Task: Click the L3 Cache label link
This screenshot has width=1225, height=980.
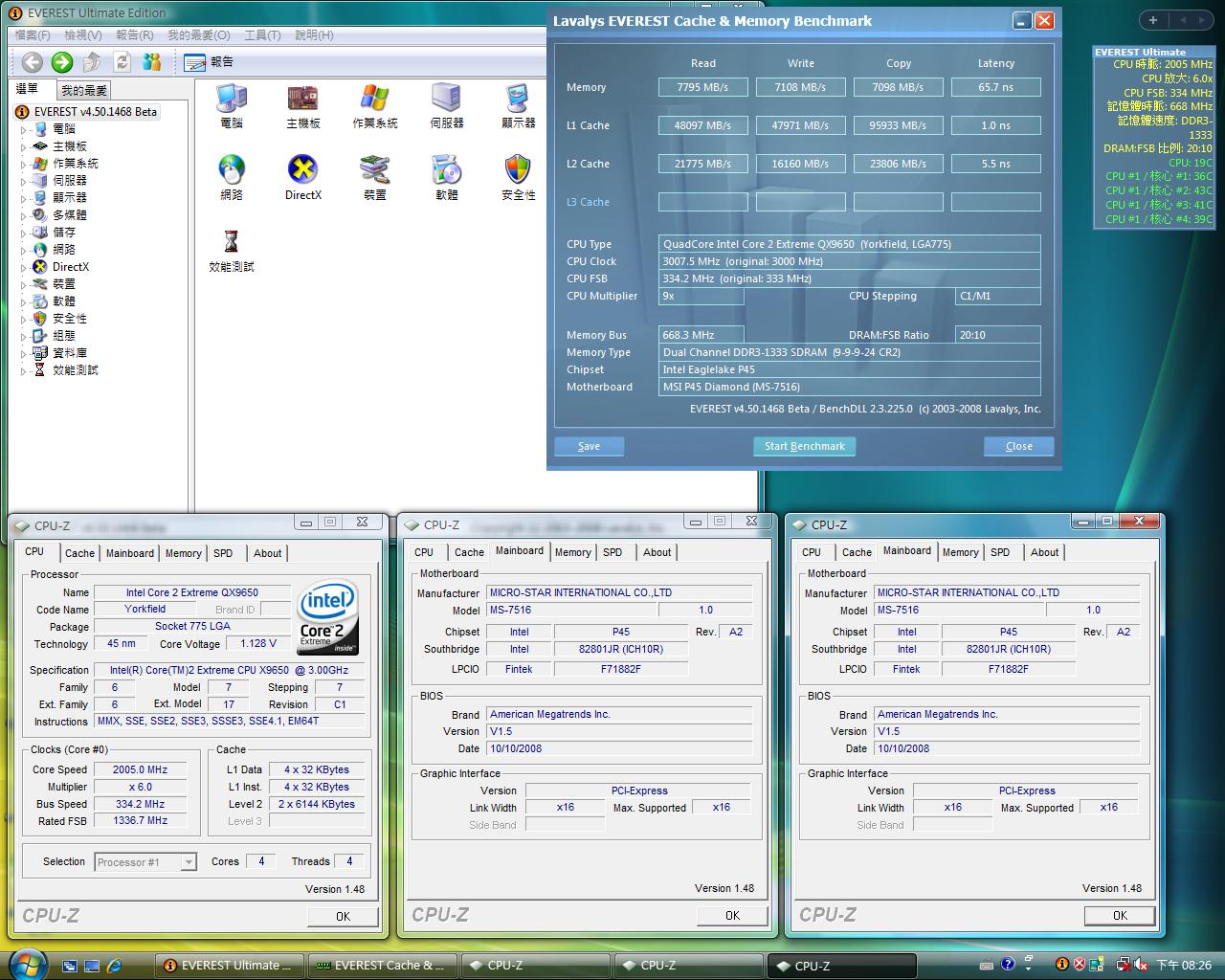Action: 588,202
